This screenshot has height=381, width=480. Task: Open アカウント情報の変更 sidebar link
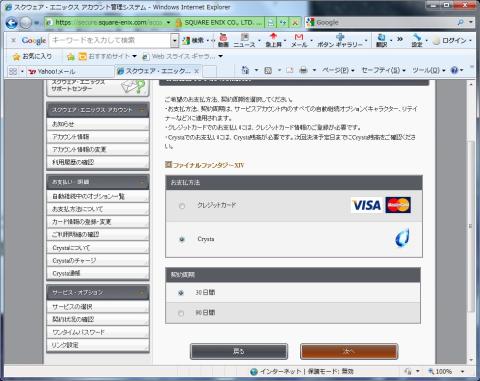coord(98,150)
